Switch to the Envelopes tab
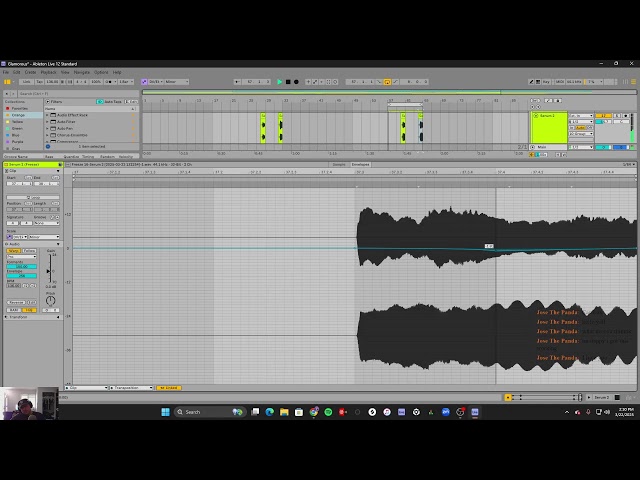This screenshot has height=480, width=640. click(360, 164)
